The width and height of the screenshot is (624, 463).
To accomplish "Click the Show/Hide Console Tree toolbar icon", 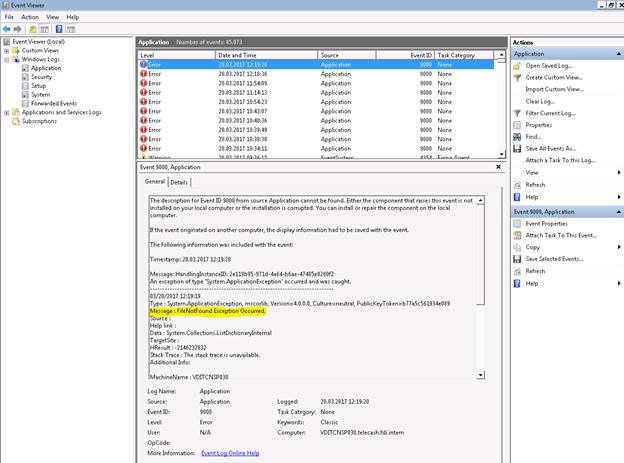I will pyautogui.click(x=45, y=29).
